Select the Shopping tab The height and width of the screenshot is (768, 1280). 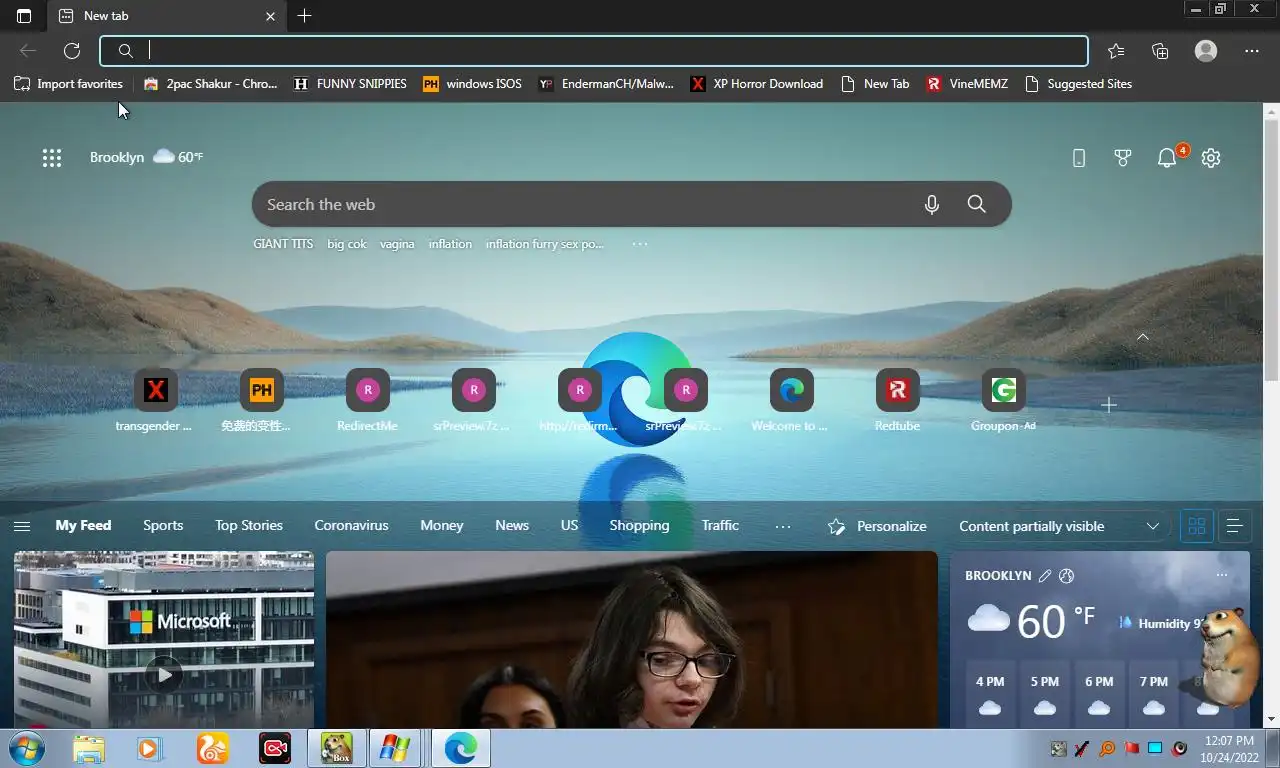pos(639,525)
